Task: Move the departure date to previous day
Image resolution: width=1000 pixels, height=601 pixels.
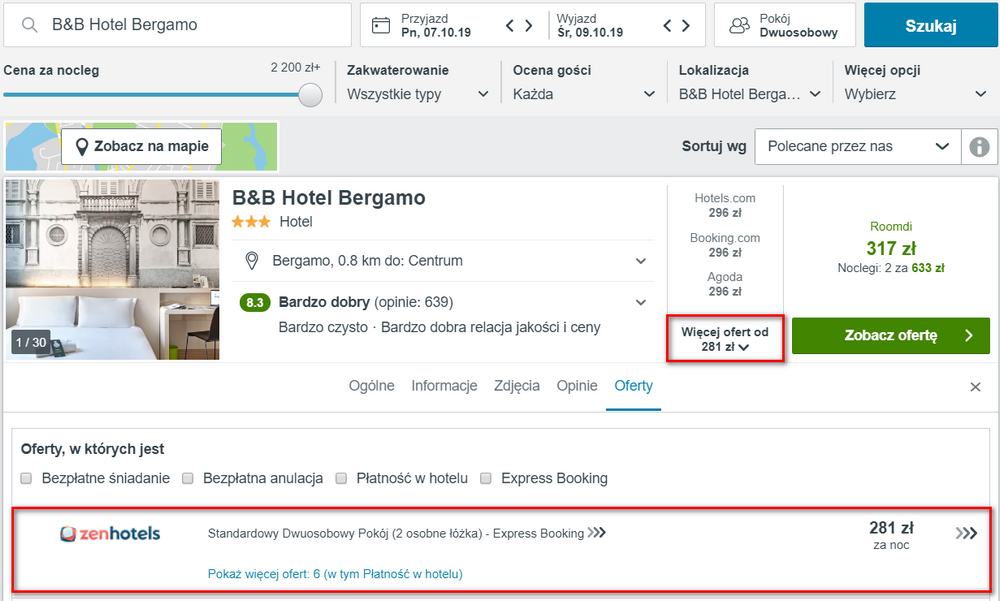Action: click(x=667, y=26)
